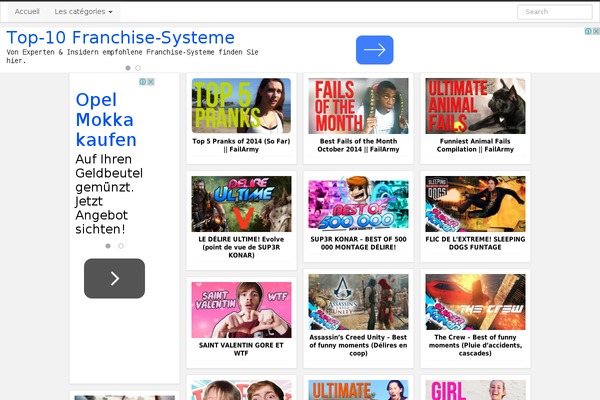Click banner ad description Von Experten & Insidern
Viewport: 600px width, 400px height.
(x=132, y=56)
